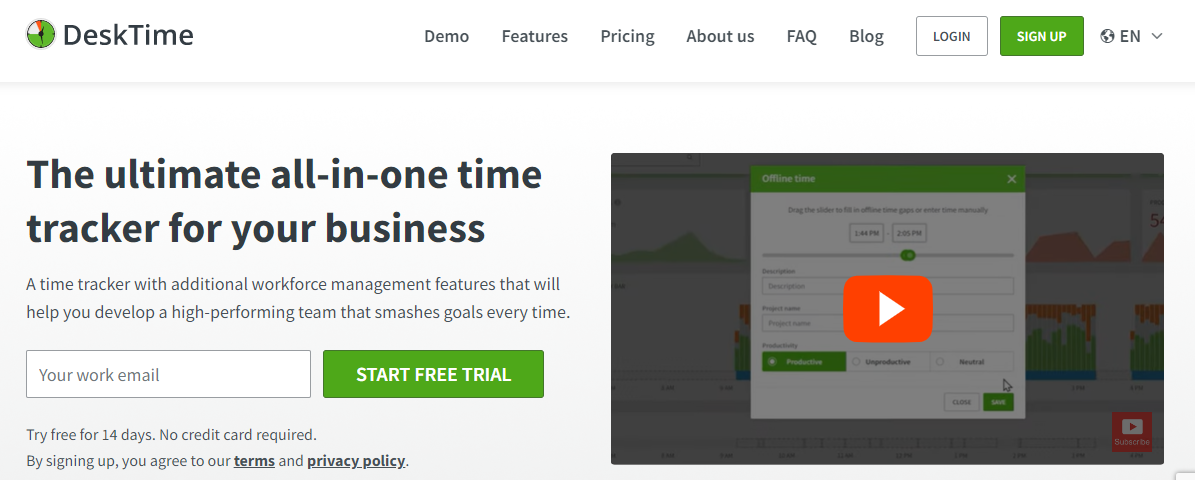
Task: Open the privacy policy link
Action: point(357,461)
